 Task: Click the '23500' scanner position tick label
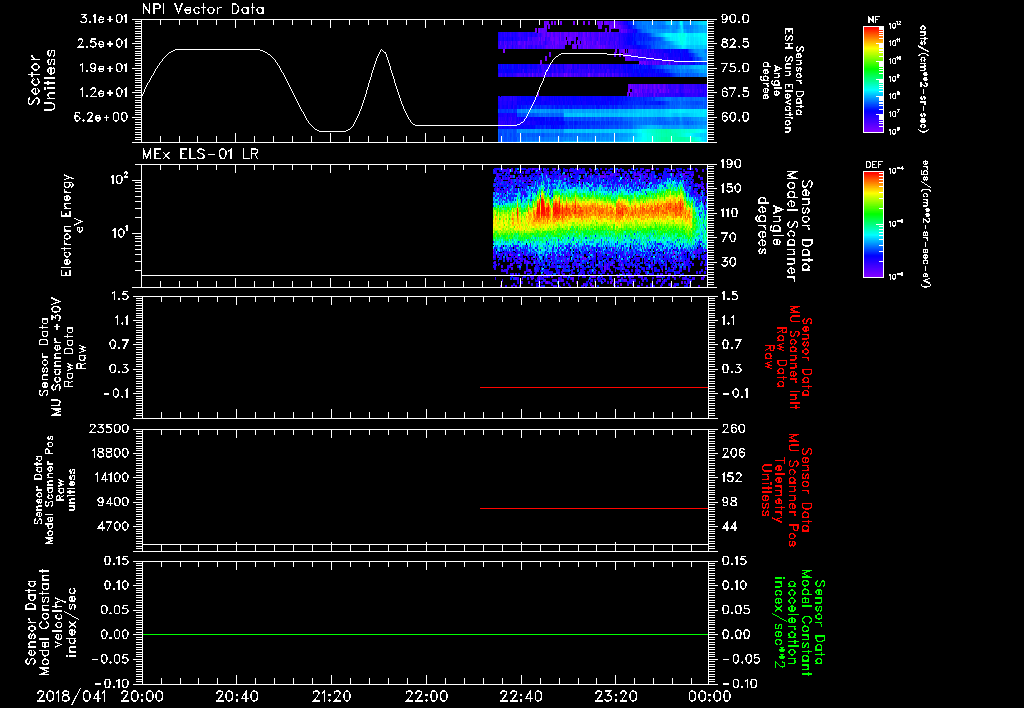coord(108,429)
